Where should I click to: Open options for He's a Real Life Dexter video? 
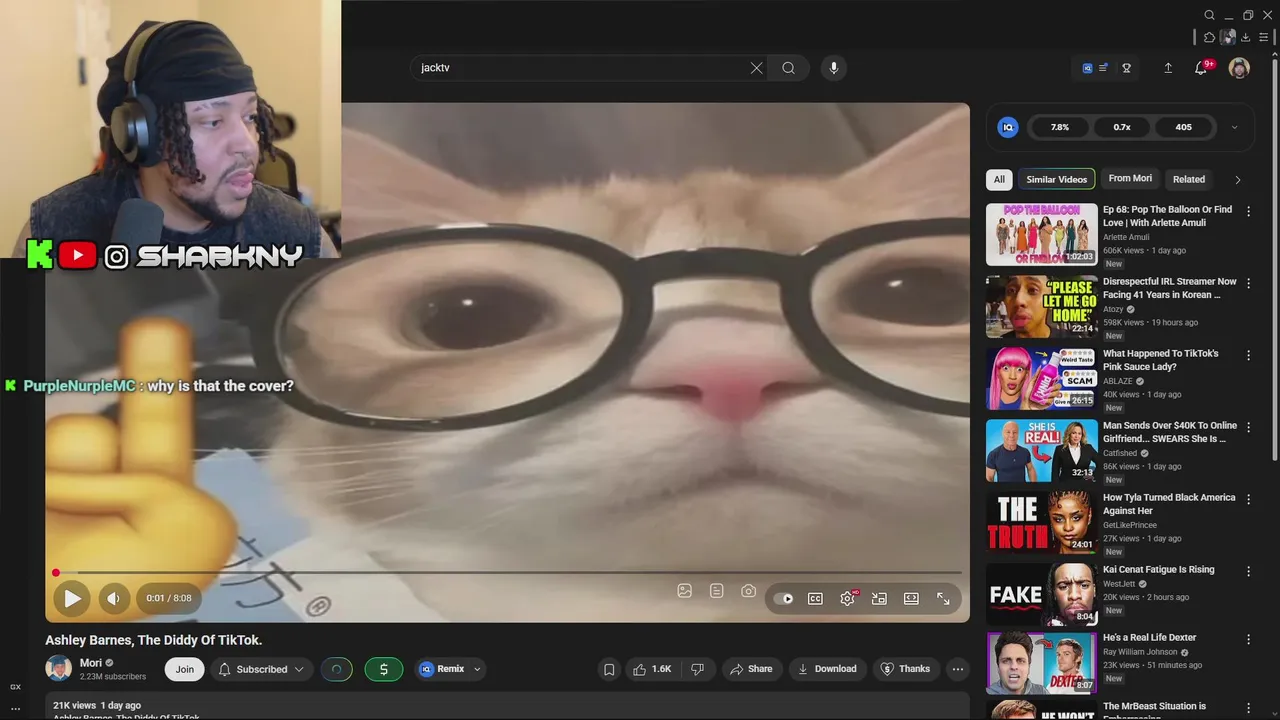coord(1248,640)
